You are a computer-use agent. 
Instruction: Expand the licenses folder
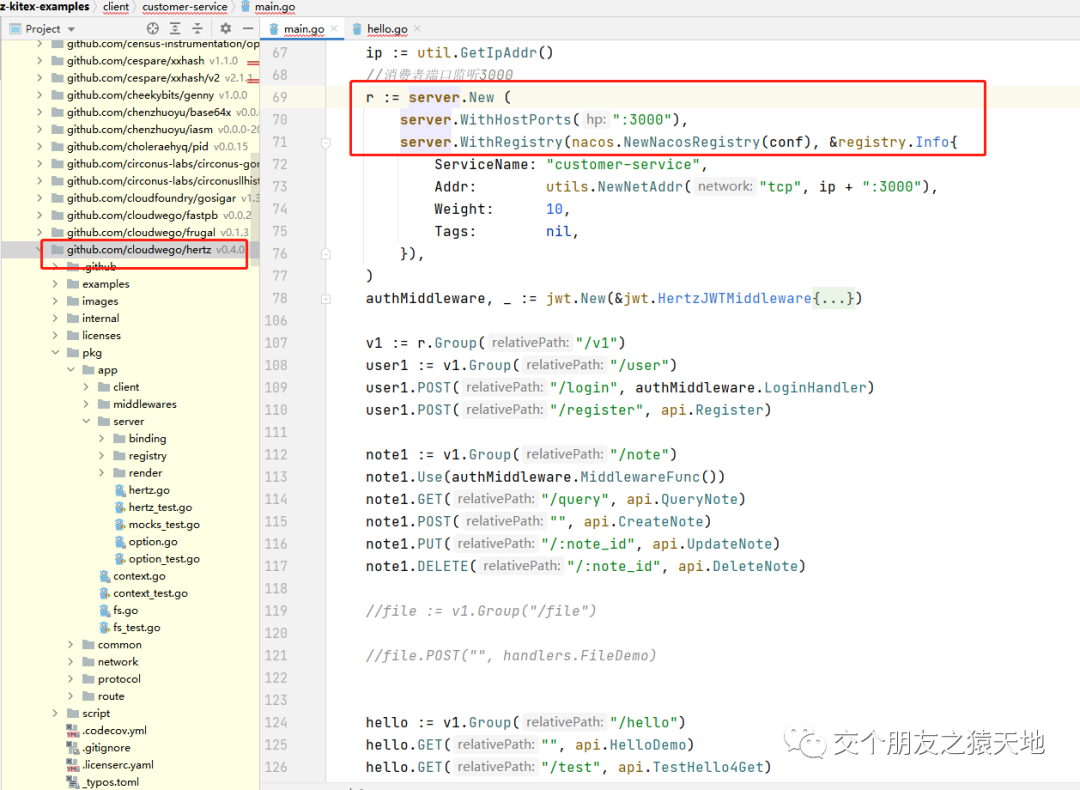[55, 335]
